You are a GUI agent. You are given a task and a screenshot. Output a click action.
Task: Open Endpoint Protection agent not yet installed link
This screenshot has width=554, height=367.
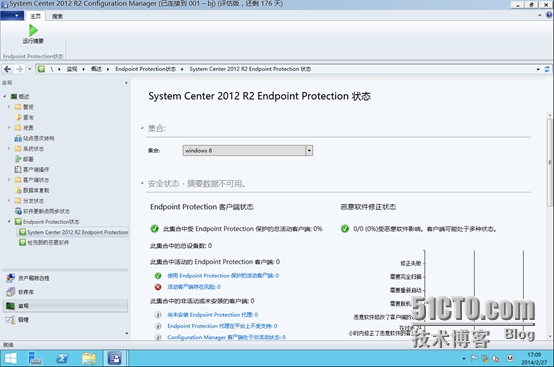(x=213, y=315)
